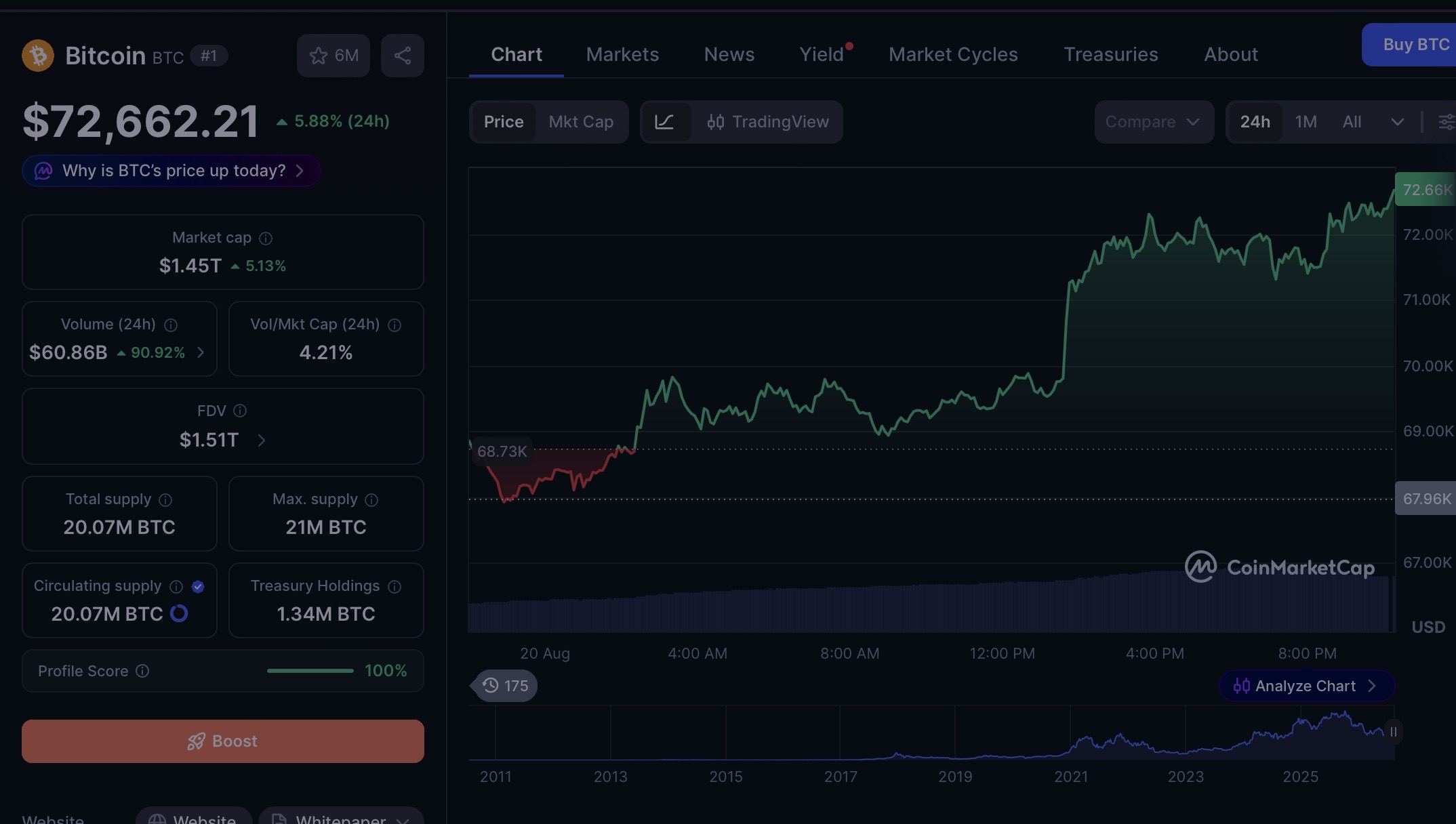Expand the Whitepaper dropdown

(x=342, y=816)
